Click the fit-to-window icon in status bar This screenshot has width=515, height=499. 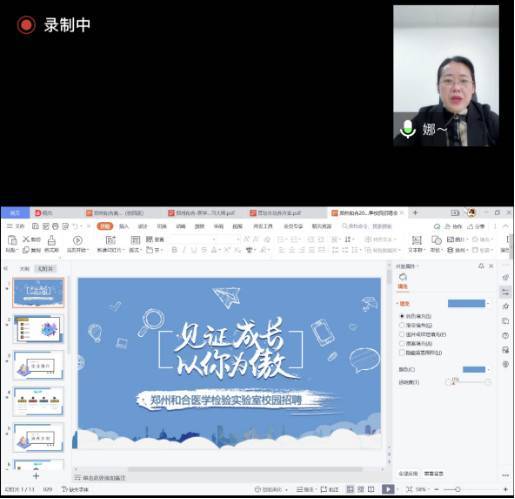tap(410, 489)
